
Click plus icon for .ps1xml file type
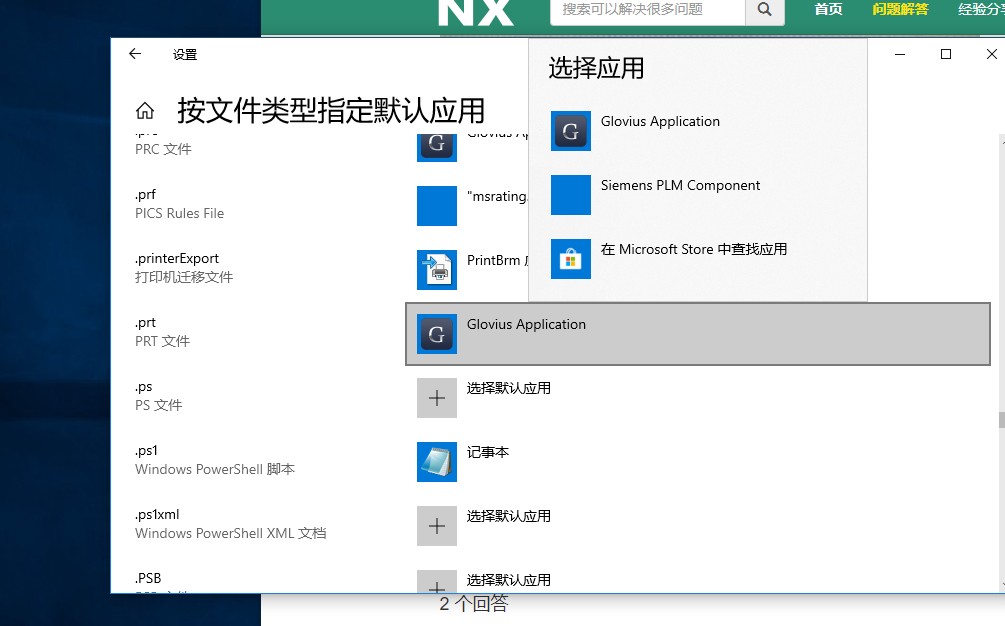(x=436, y=526)
